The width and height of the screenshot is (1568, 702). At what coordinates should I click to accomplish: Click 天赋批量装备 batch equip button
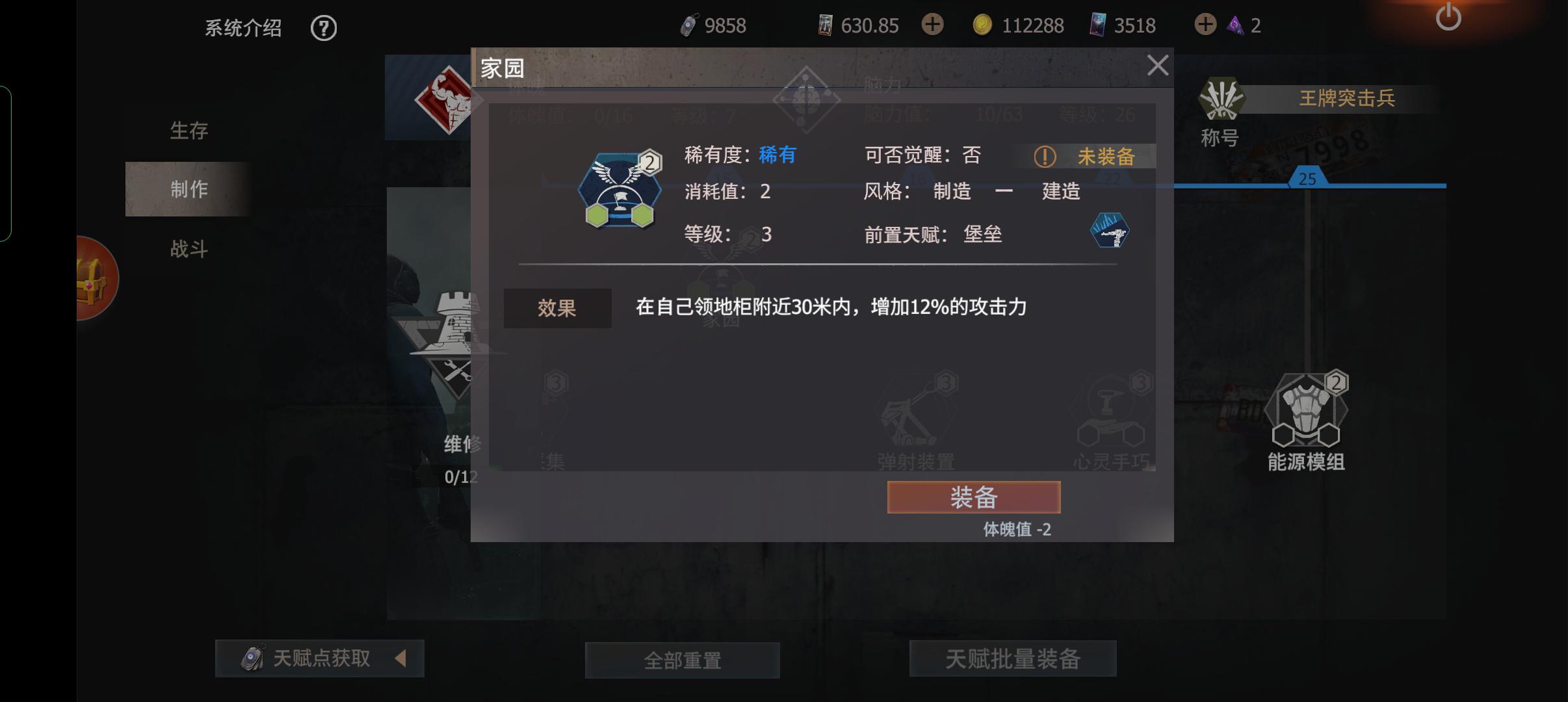point(1013,658)
